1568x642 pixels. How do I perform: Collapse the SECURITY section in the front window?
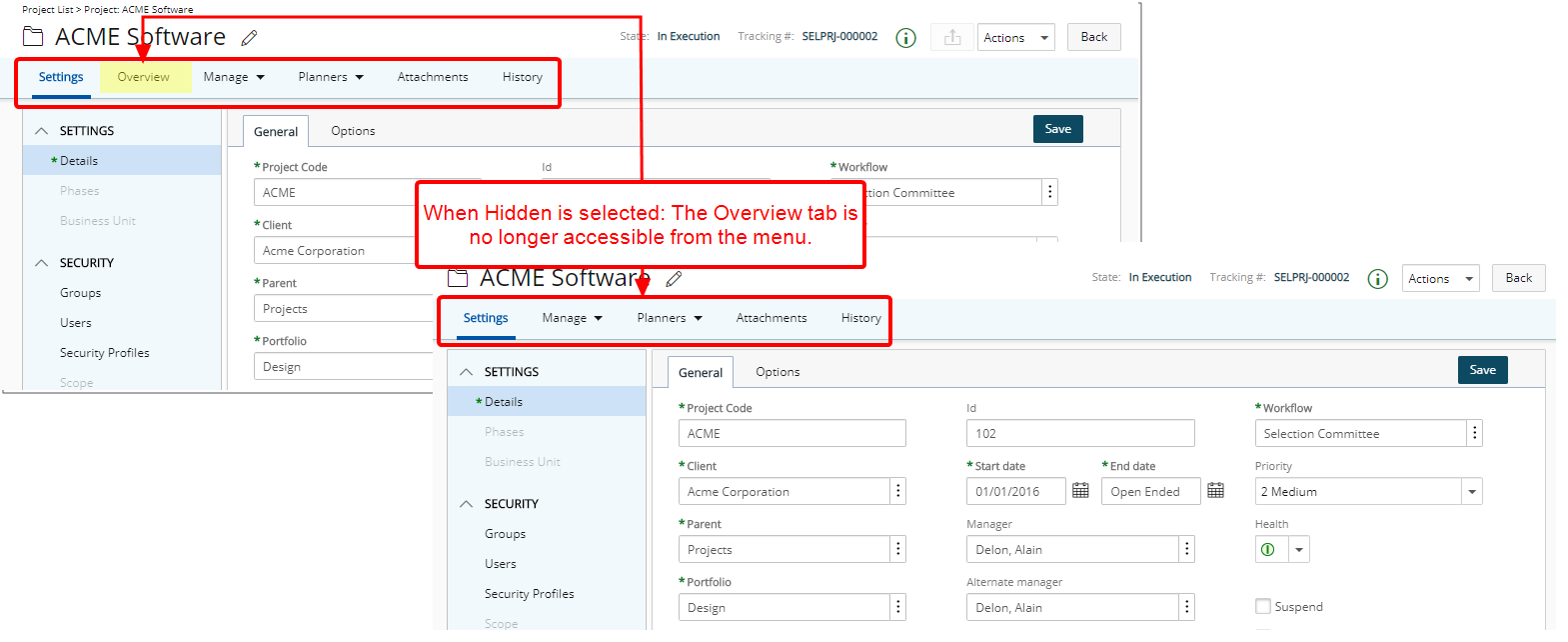click(x=467, y=504)
